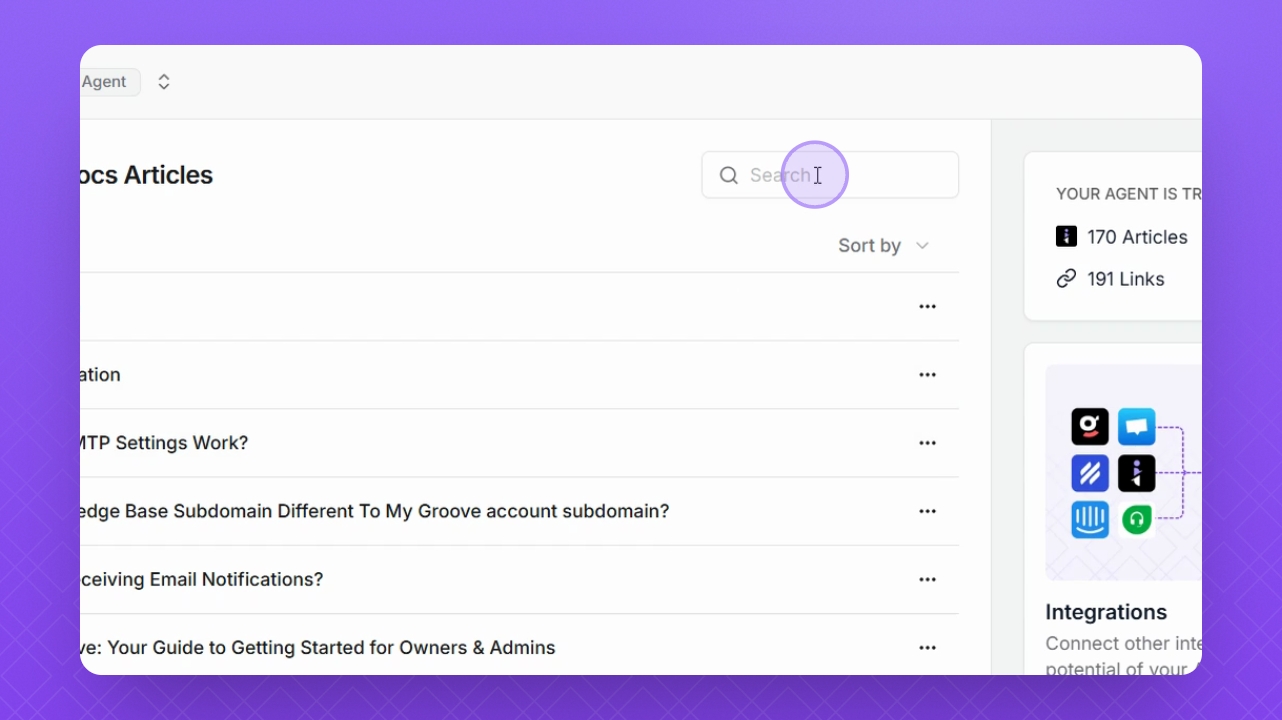
Task: Open the 'ceiving Email Notifications?' article
Action: (x=202, y=579)
